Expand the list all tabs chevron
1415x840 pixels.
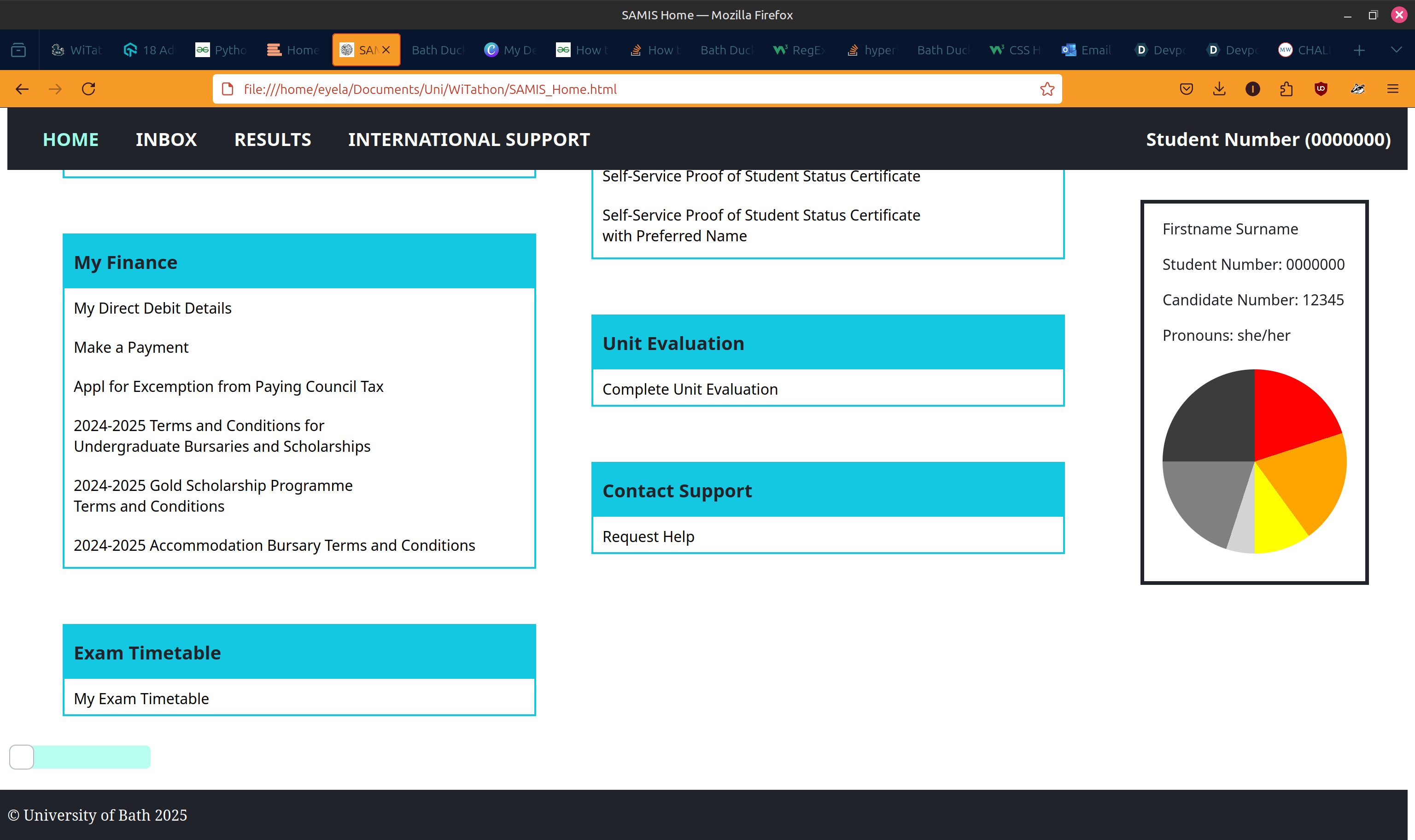pos(1396,50)
